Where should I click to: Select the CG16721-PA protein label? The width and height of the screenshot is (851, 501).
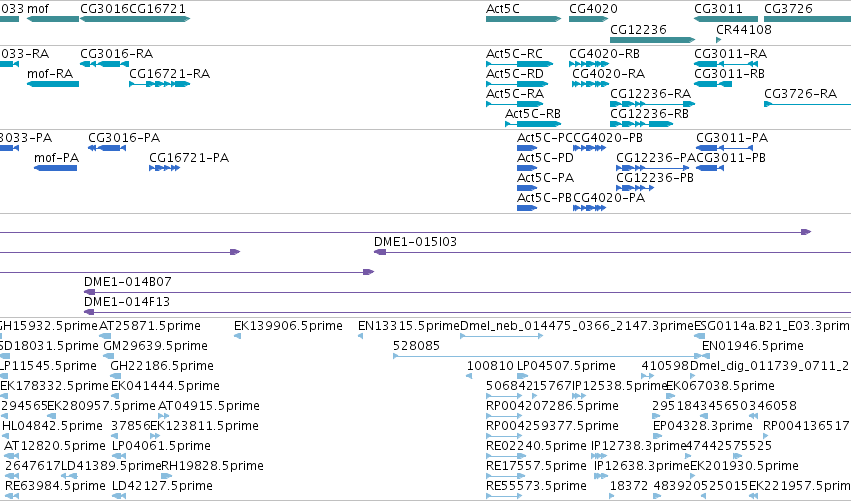tap(189, 158)
